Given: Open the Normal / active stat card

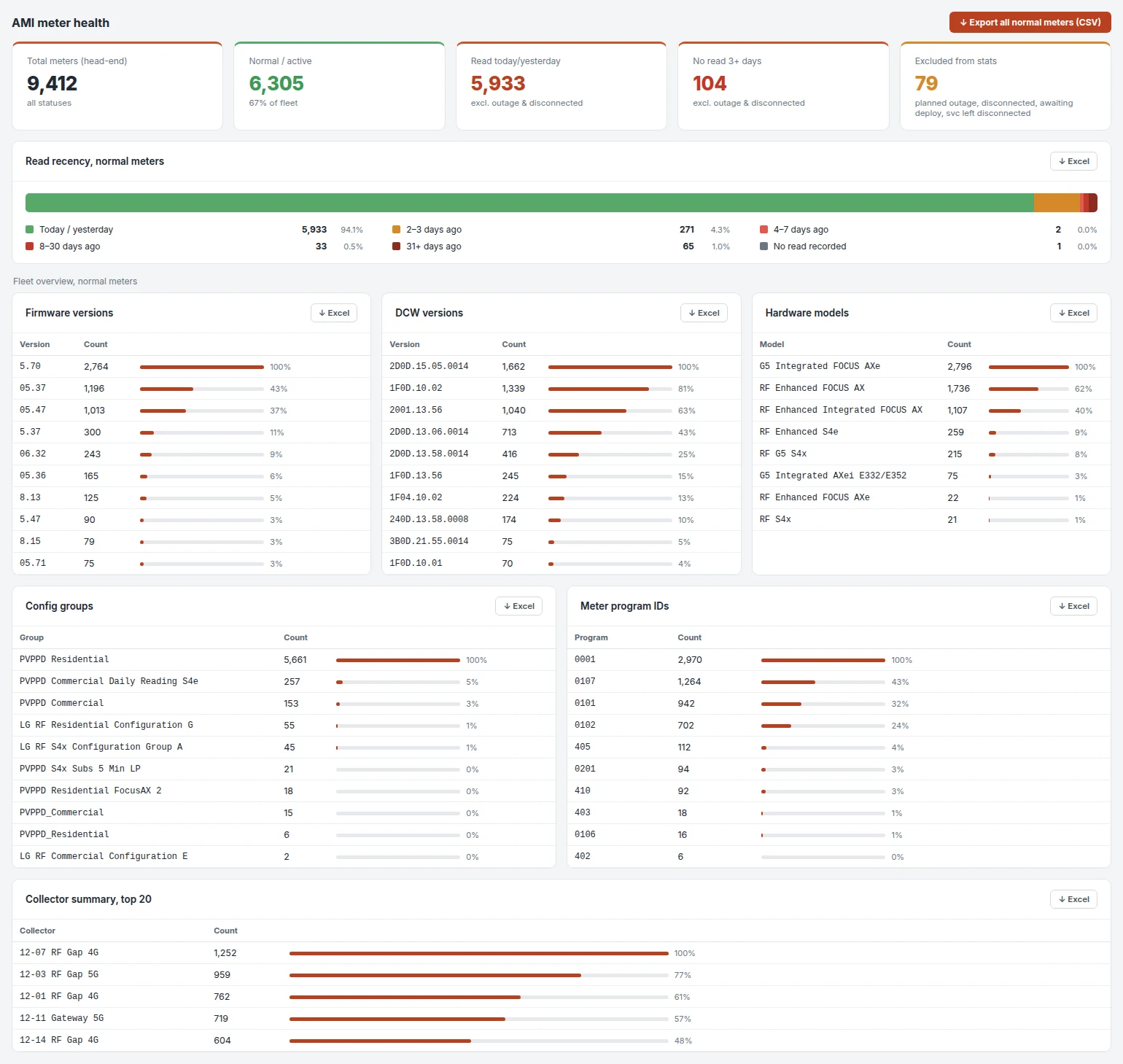Looking at the screenshot, I should tap(339, 86).
